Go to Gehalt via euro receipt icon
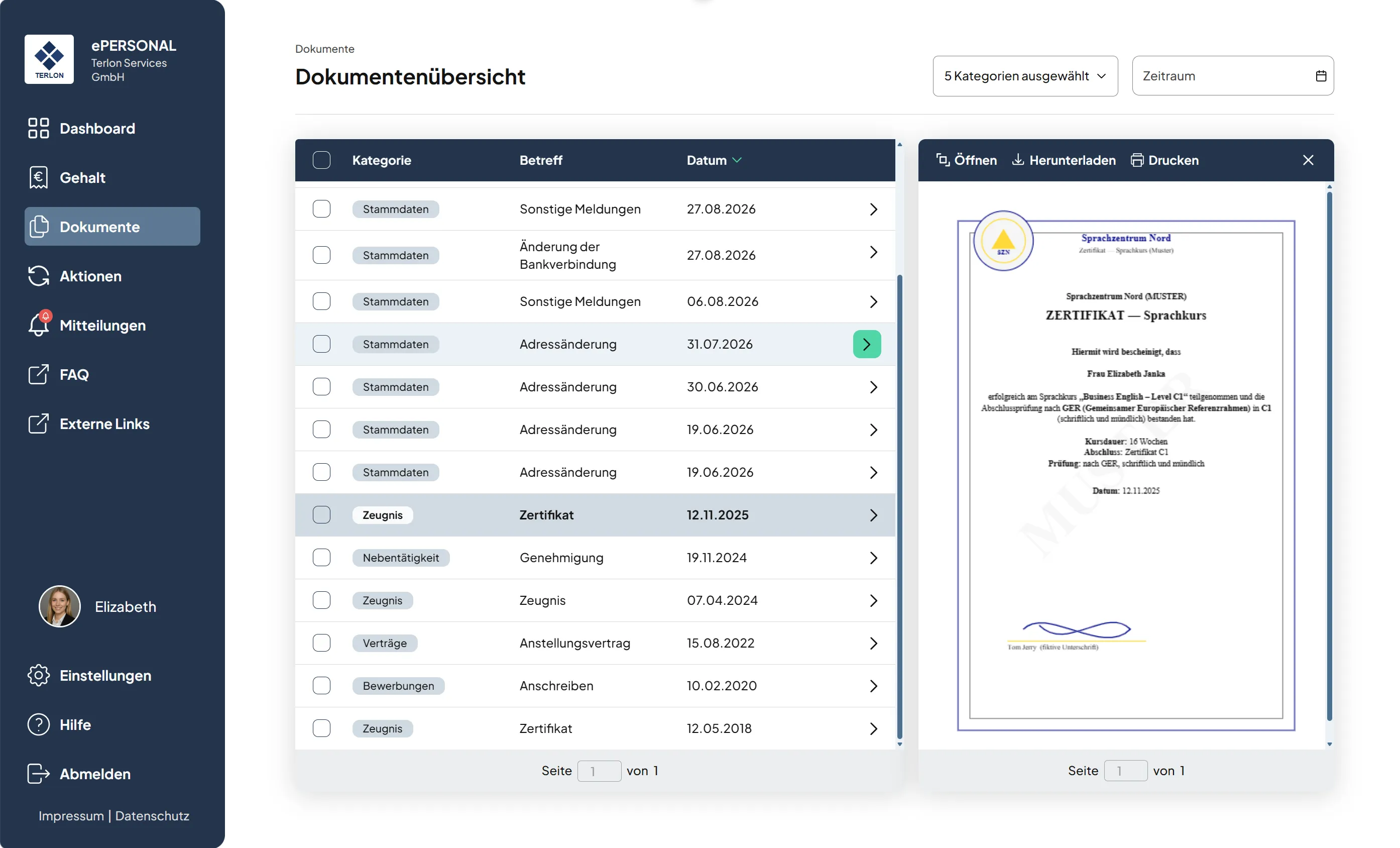 [x=39, y=177]
